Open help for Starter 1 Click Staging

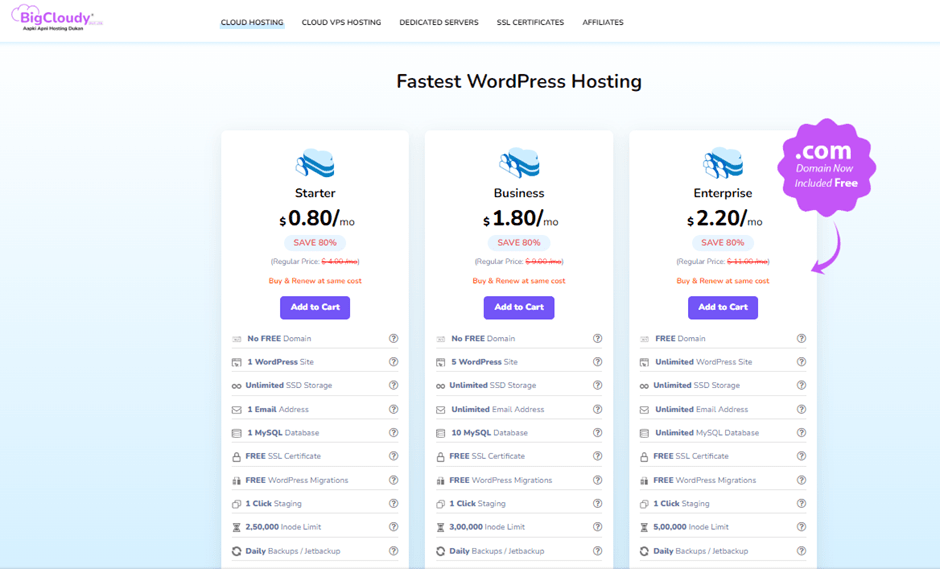(x=393, y=503)
